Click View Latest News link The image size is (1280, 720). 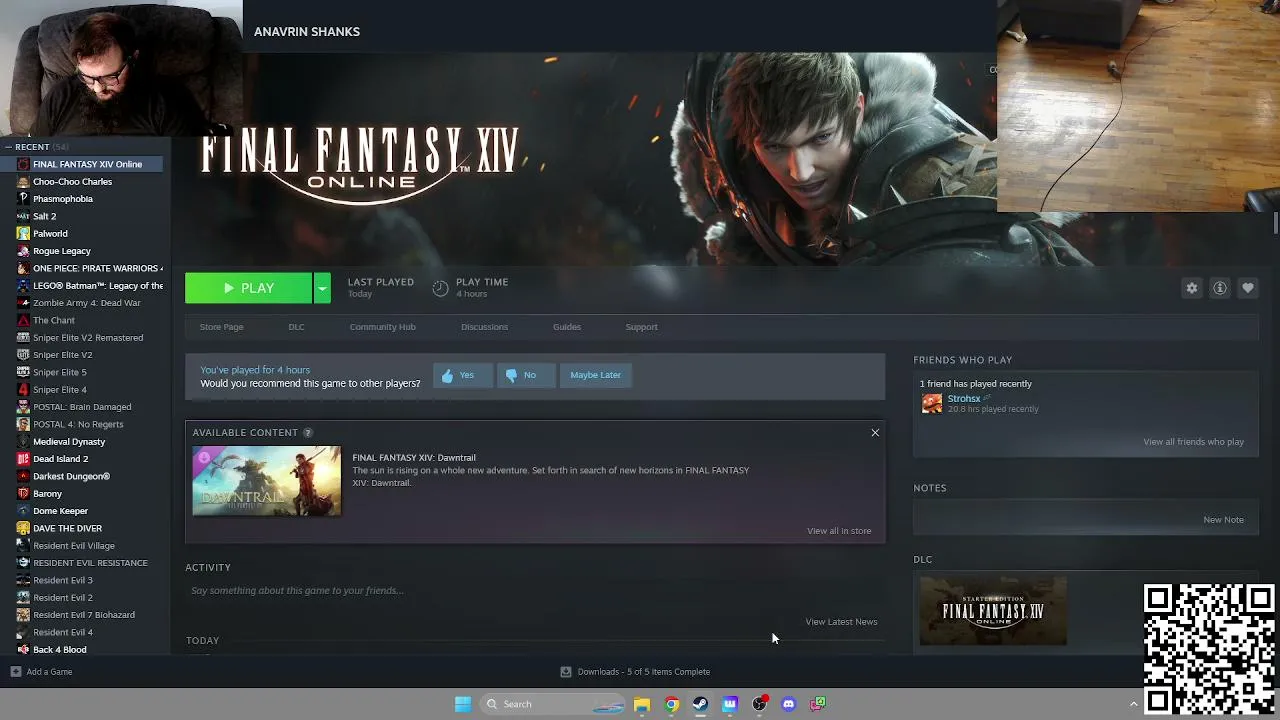point(841,622)
